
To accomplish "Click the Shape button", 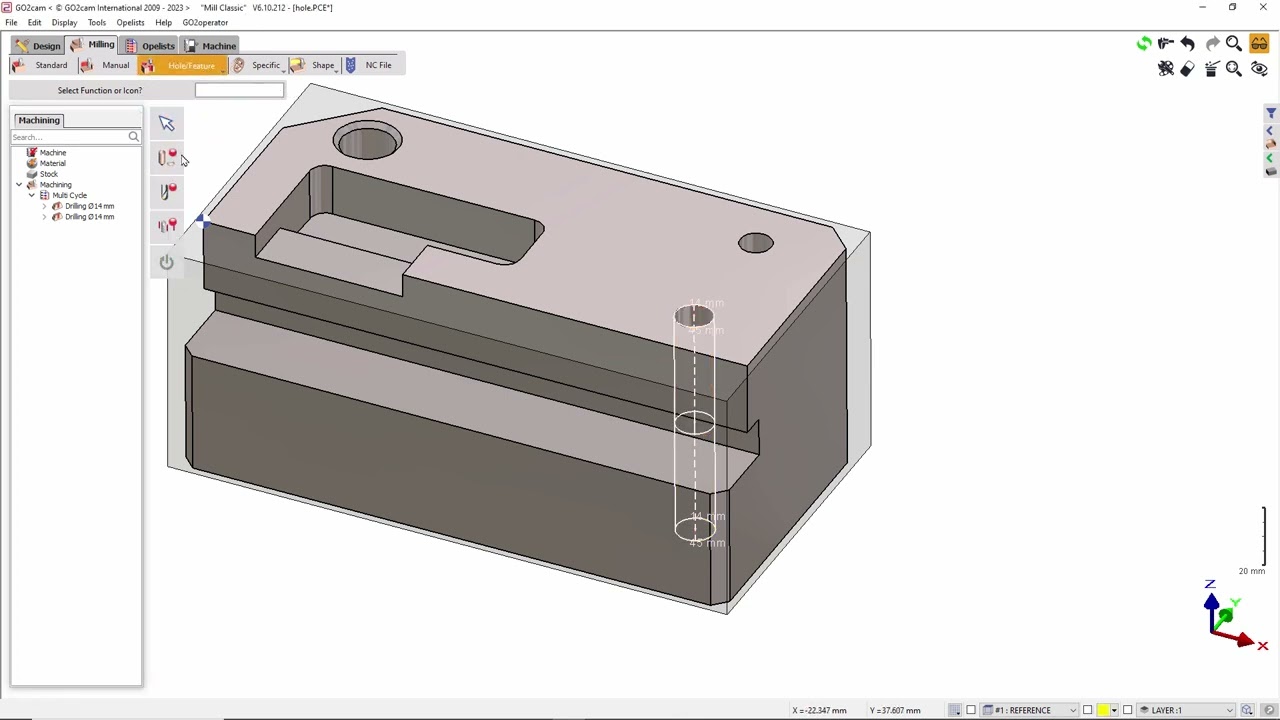I will tap(312, 65).
